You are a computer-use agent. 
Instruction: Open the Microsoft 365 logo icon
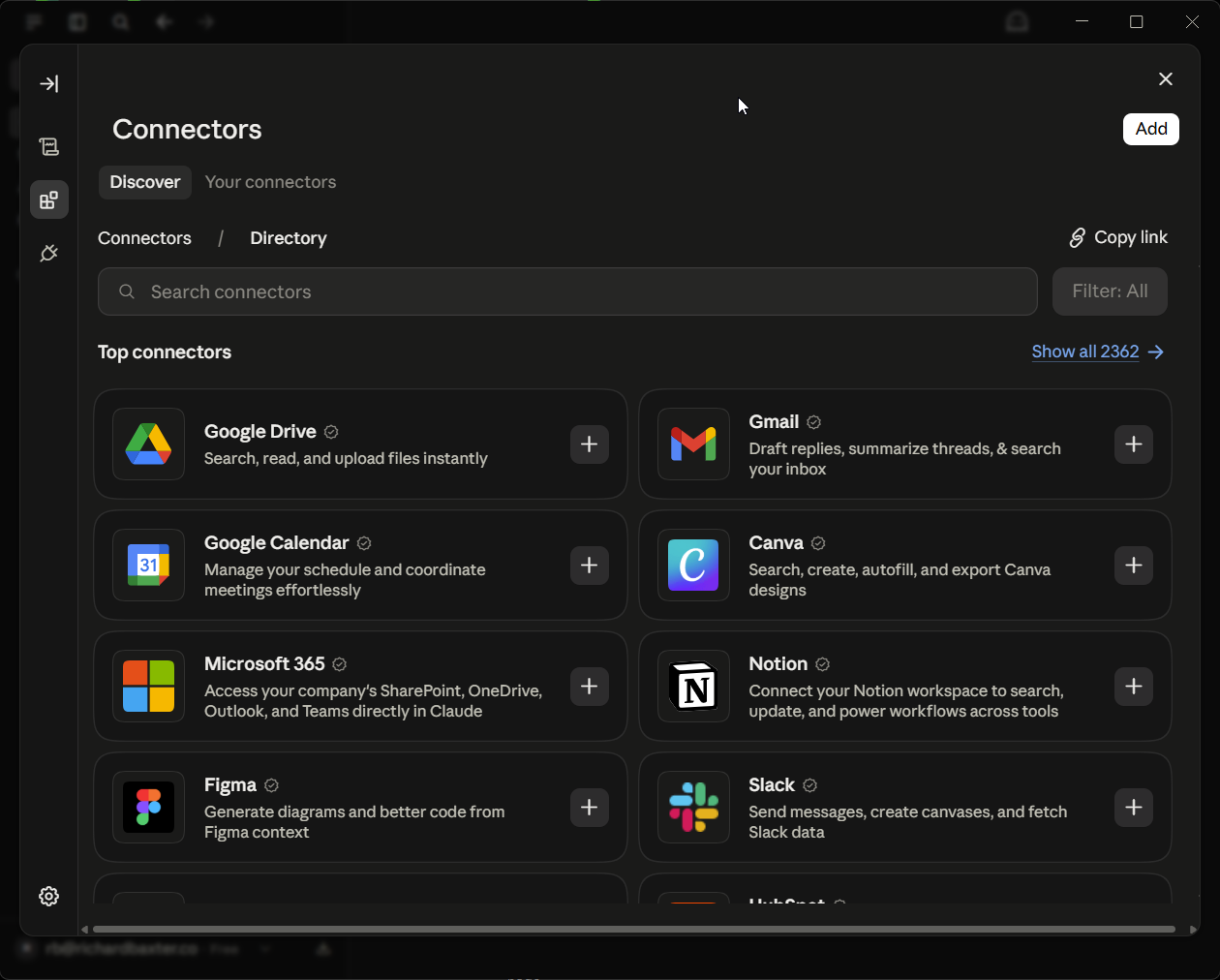click(x=148, y=687)
